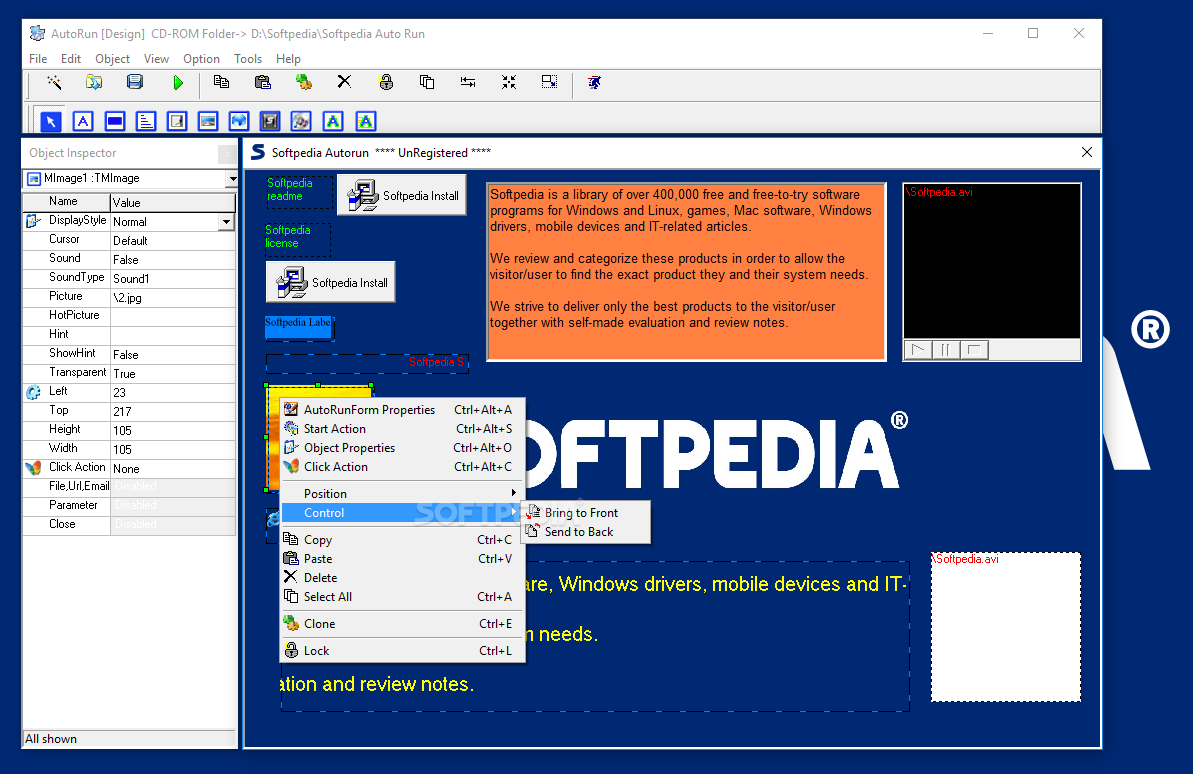Select the green A text component
Image resolution: width=1193 pixels, height=774 pixels.
point(333,121)
